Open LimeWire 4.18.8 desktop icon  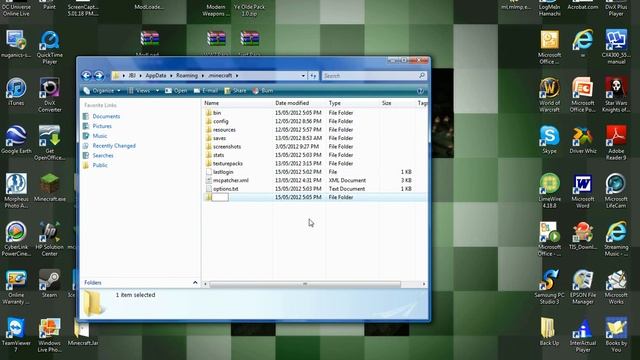tap(549, 191)
